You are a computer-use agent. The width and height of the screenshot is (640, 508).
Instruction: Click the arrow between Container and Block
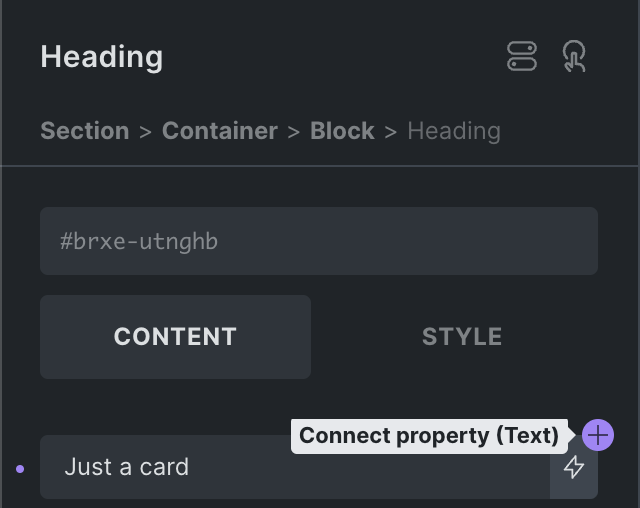pyautogui.click(x=294, y=131)
